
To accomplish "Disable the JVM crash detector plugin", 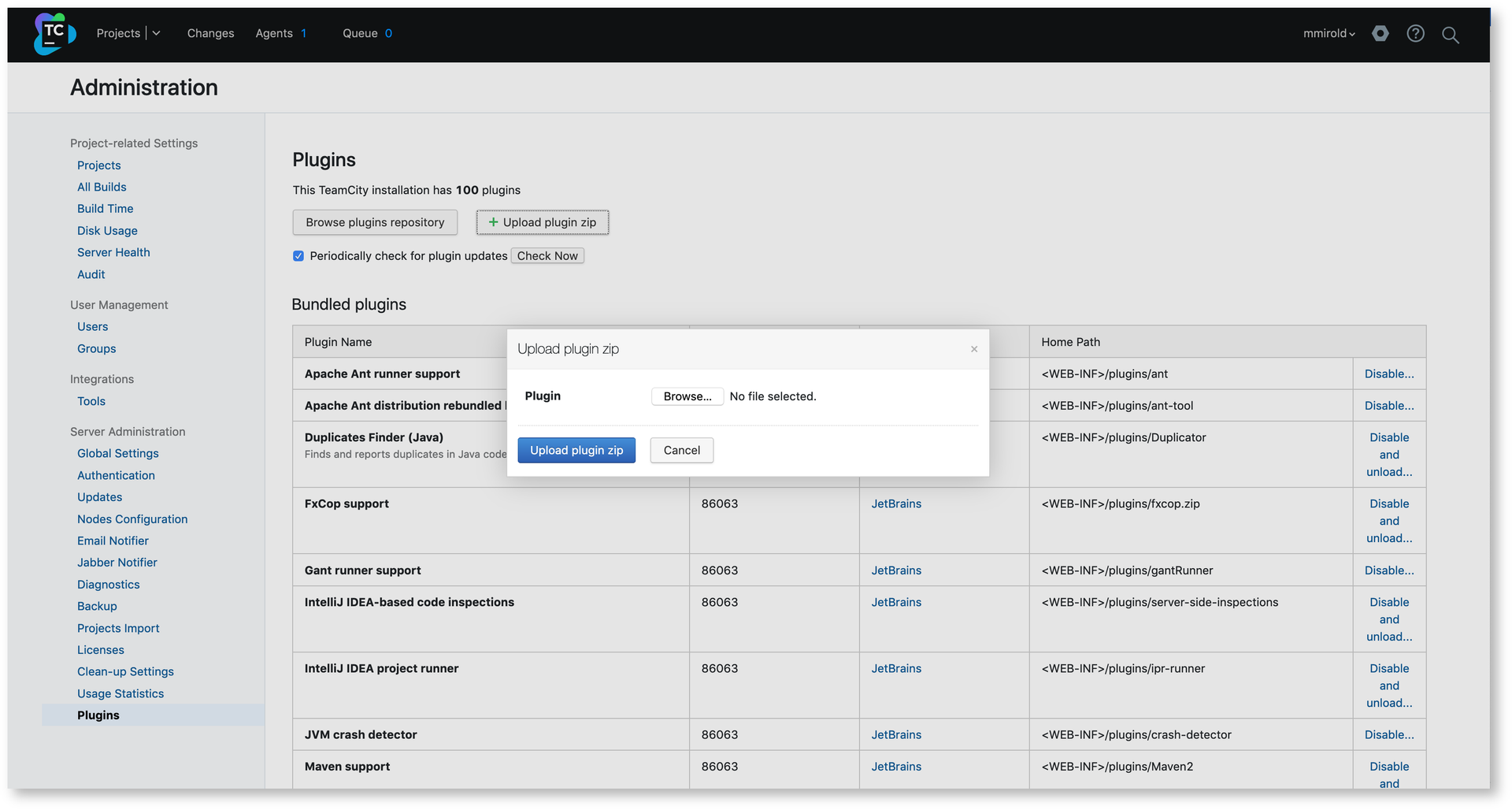I will coord(1389,735).
